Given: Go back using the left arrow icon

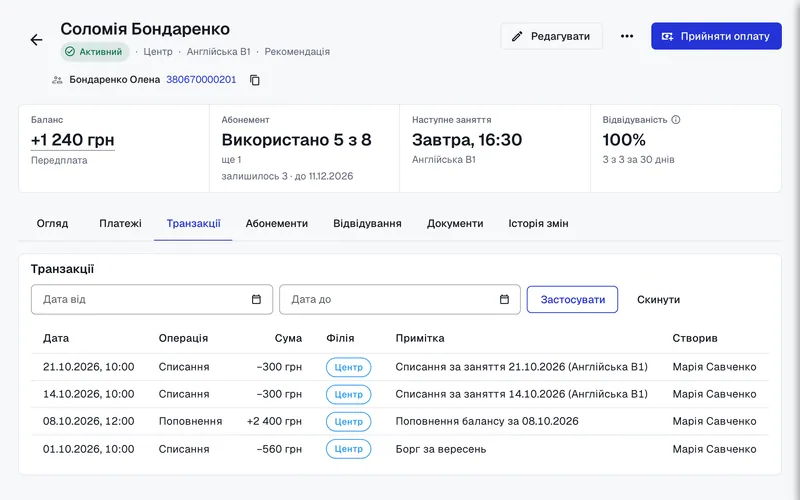Looking at the screenshot, I should pos(36,40).
